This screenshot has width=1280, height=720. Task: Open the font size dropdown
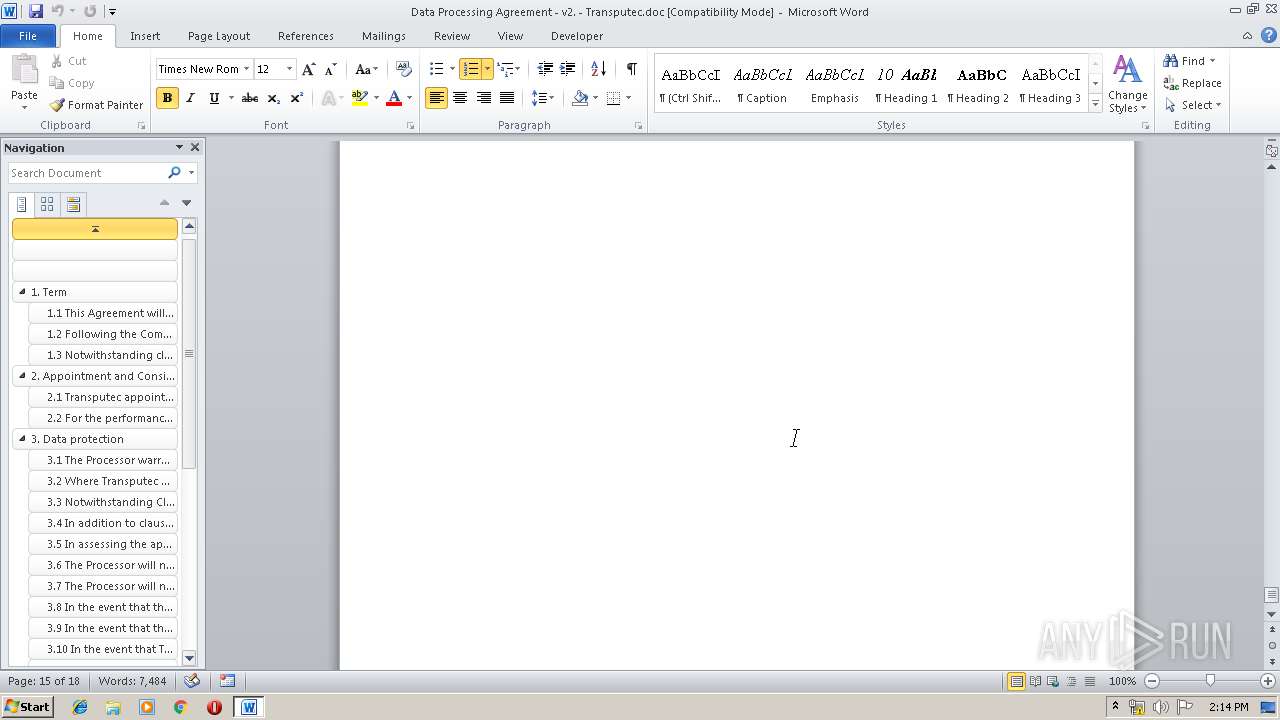point(290,69)
